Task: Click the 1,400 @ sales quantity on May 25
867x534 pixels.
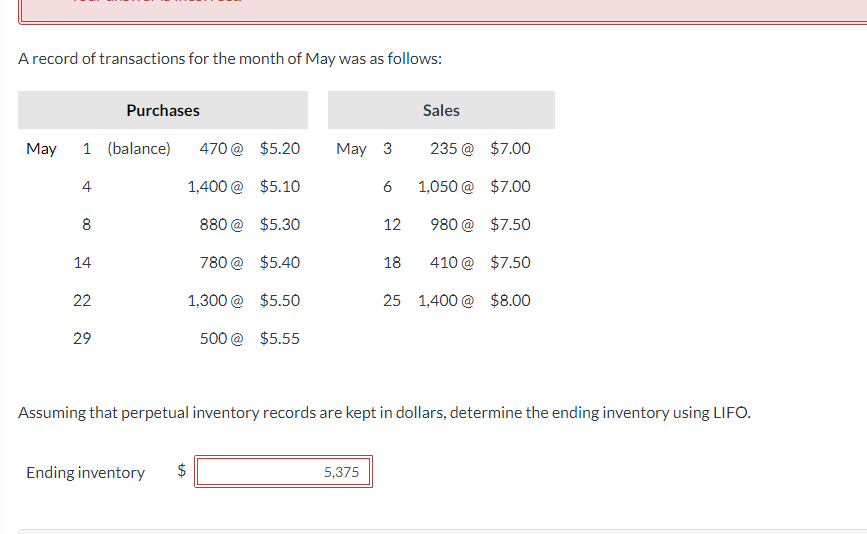Action: [446, 301]
